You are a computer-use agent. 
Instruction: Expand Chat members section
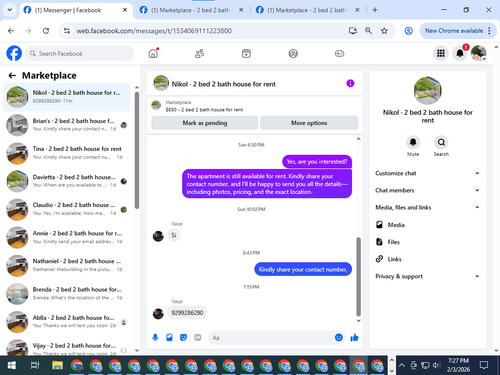click(427, 190)
